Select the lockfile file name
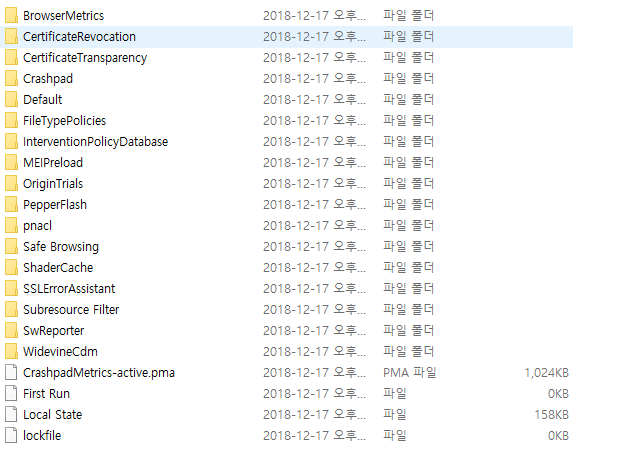The image size is (644, 455). (42, 435)
